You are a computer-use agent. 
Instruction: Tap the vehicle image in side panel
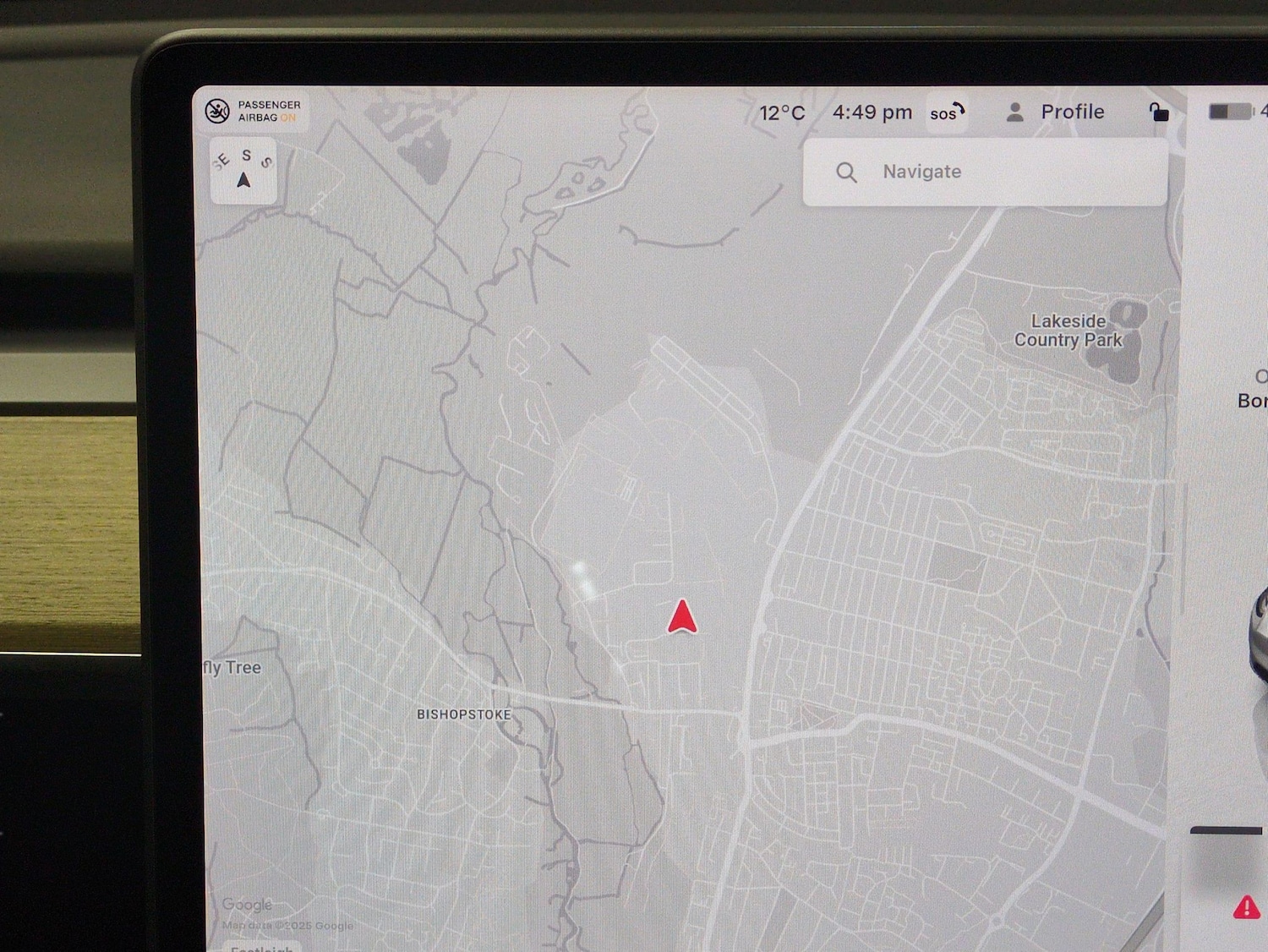coord(1259,630)
